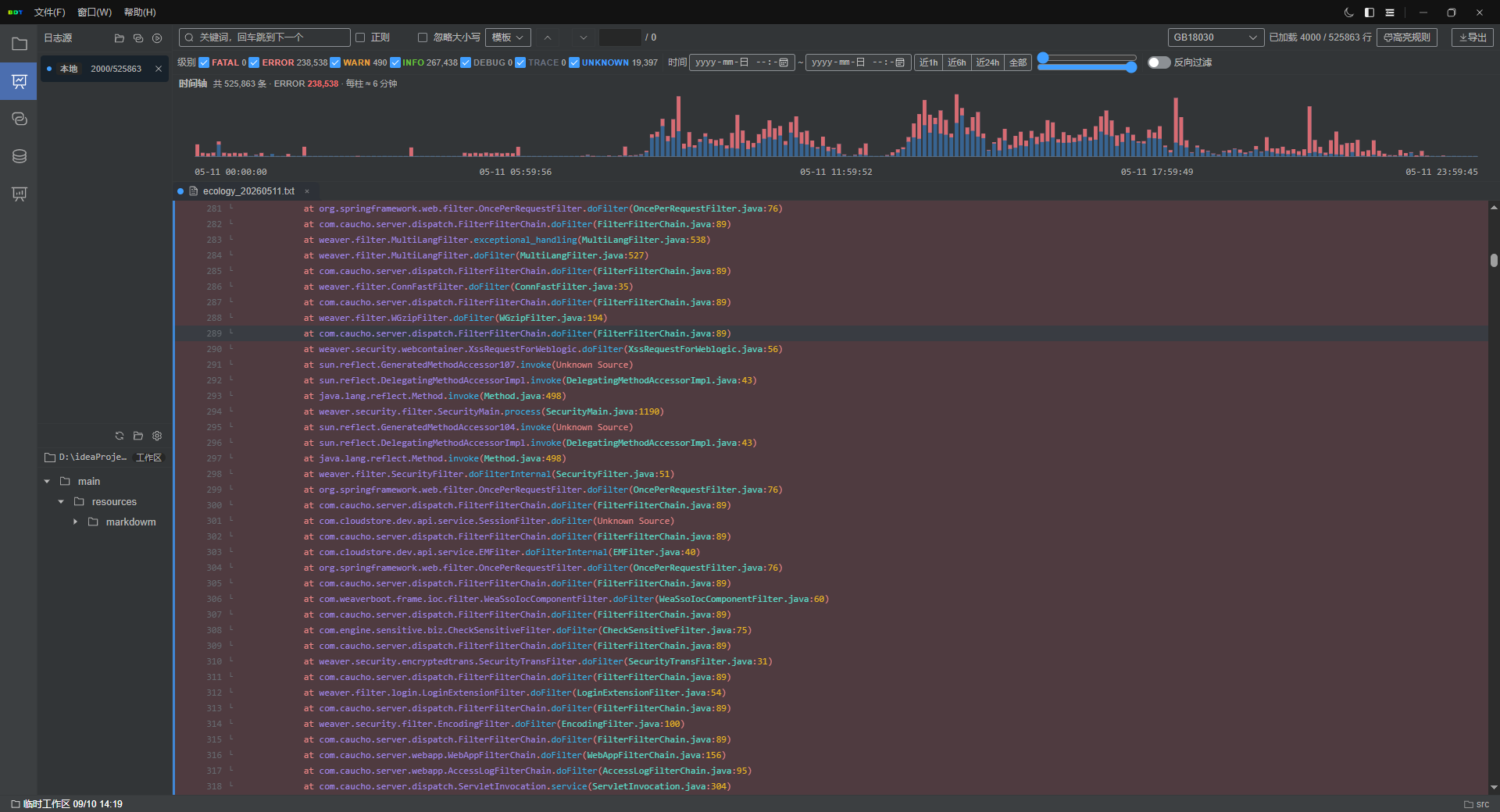1500x812 pixels.
Task: Open the GB18030 encoding dropdown
Action: (1216, 37)
